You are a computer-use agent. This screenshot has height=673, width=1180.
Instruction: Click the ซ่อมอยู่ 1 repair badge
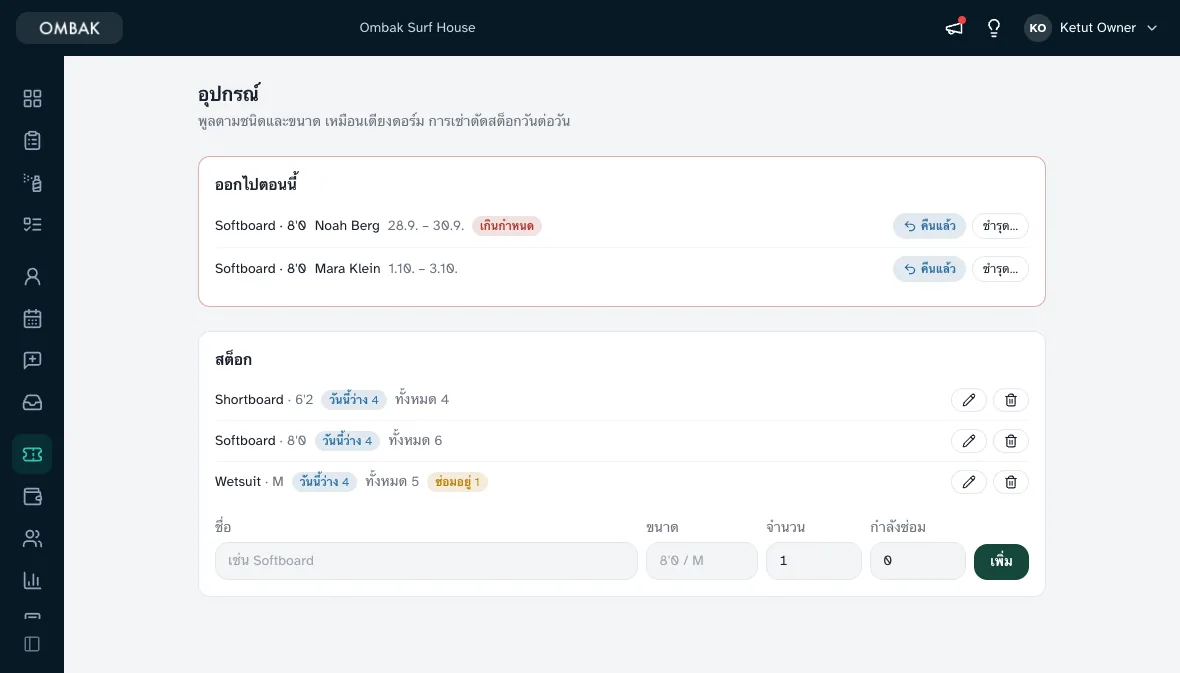458,482
